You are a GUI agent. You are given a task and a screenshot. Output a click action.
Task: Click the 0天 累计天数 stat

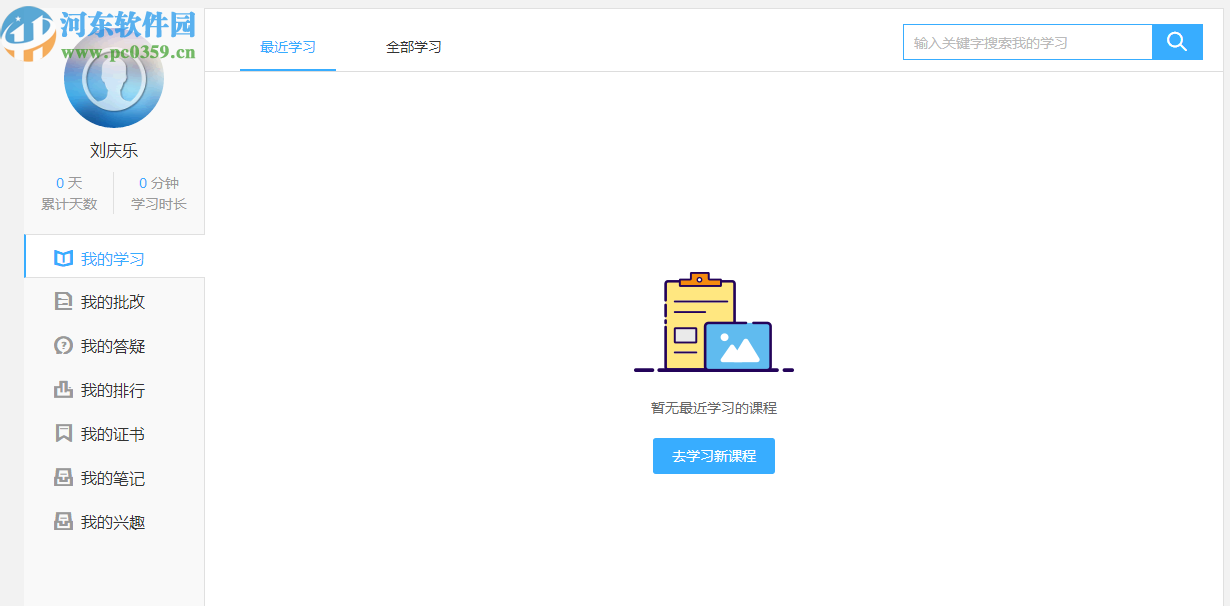tap(68, 193)
